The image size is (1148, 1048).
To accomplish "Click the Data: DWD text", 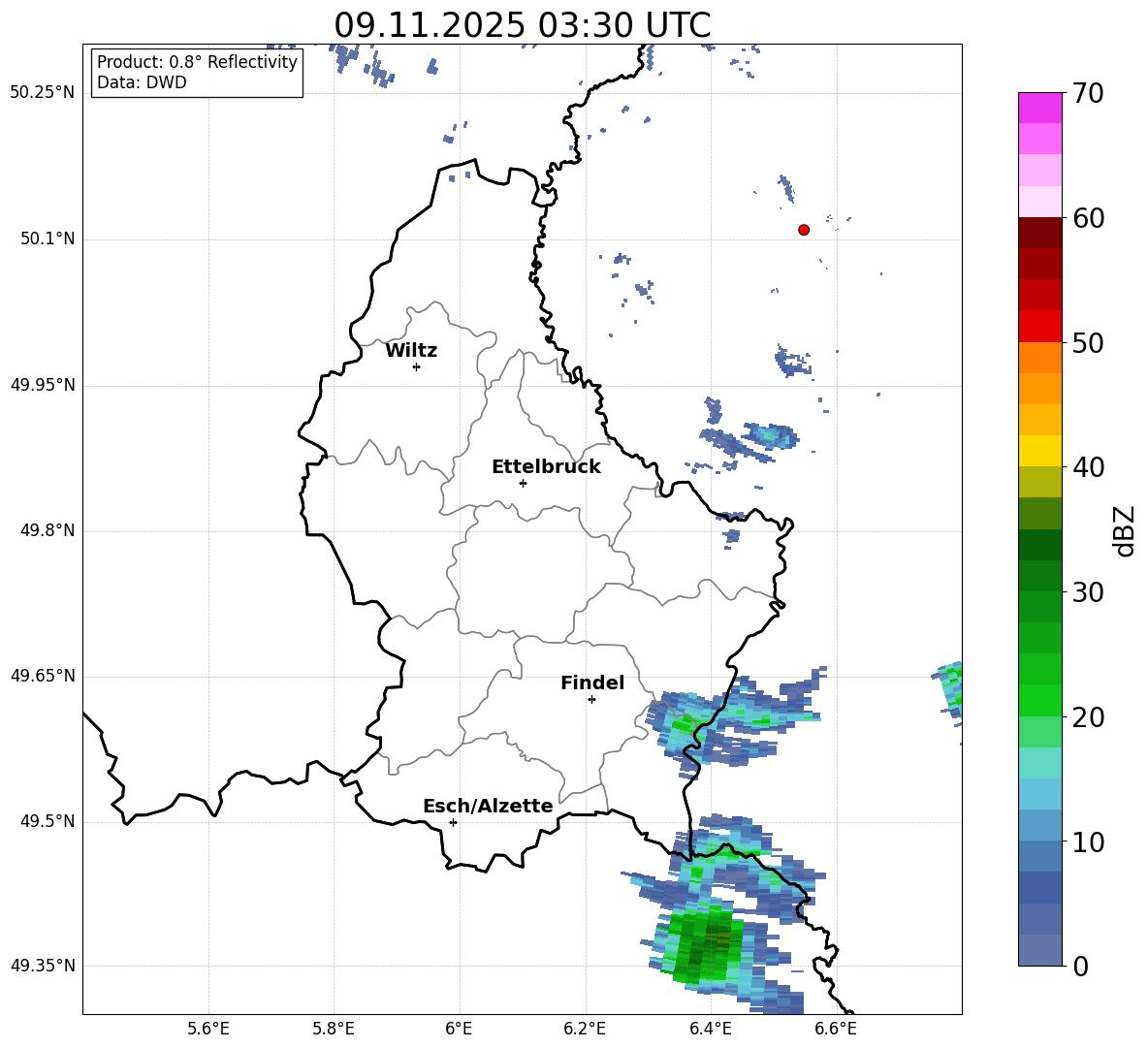I will tap(142, 82).
